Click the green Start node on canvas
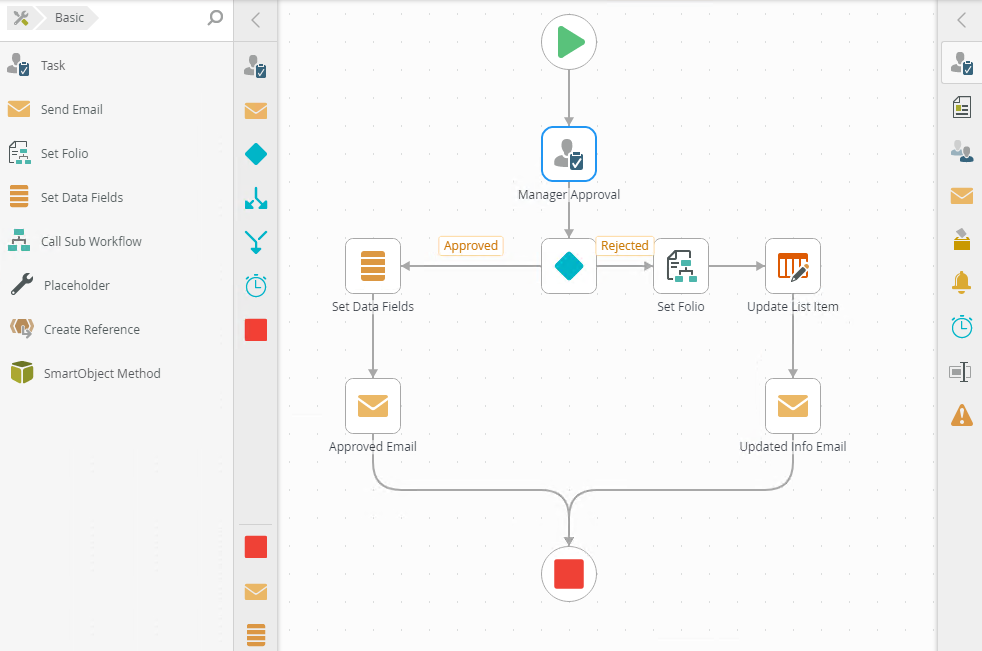The width and height of the screenshot is (982, 651). pyautogui.click(x=569, y=42)
